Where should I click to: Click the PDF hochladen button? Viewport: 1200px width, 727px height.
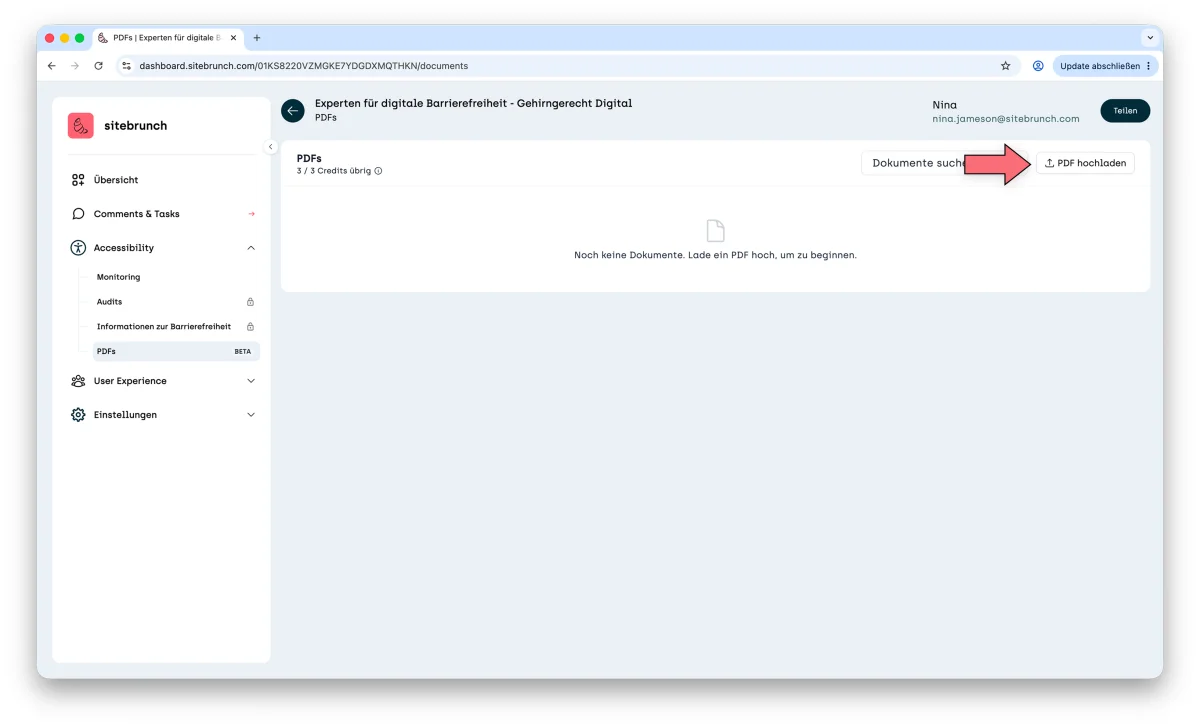(x=1085, y=163)
